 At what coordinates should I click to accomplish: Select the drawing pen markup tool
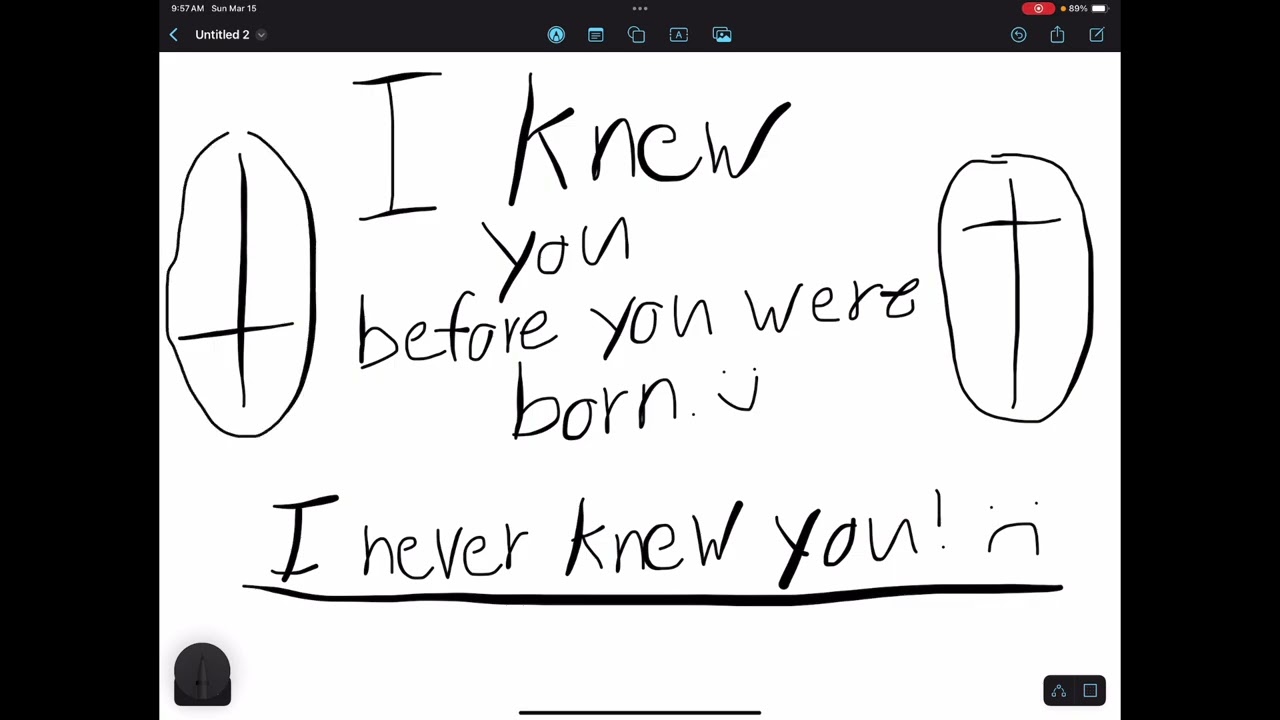(x=556, y=35)
